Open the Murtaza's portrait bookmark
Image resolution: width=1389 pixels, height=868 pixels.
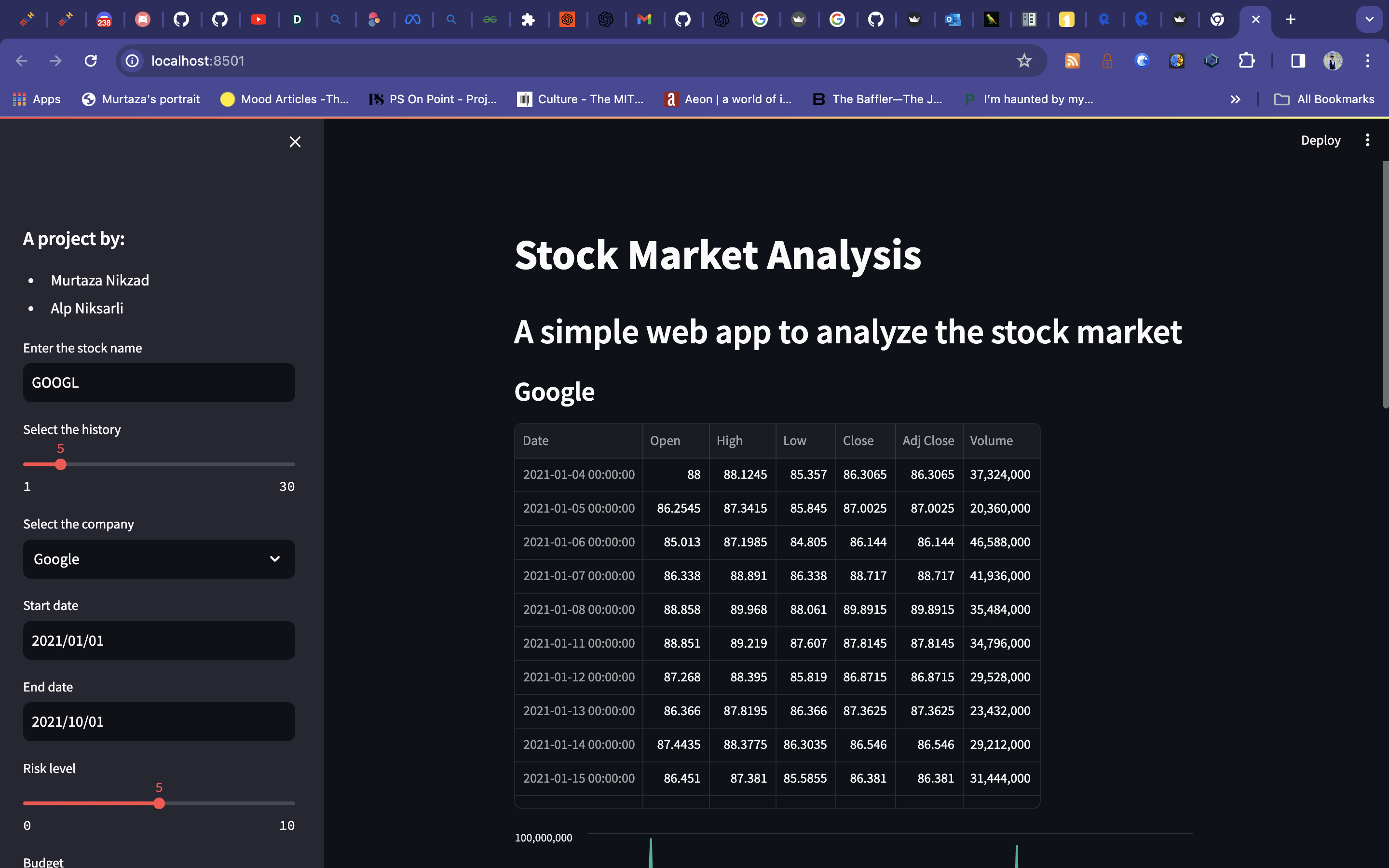pos(141,99)
